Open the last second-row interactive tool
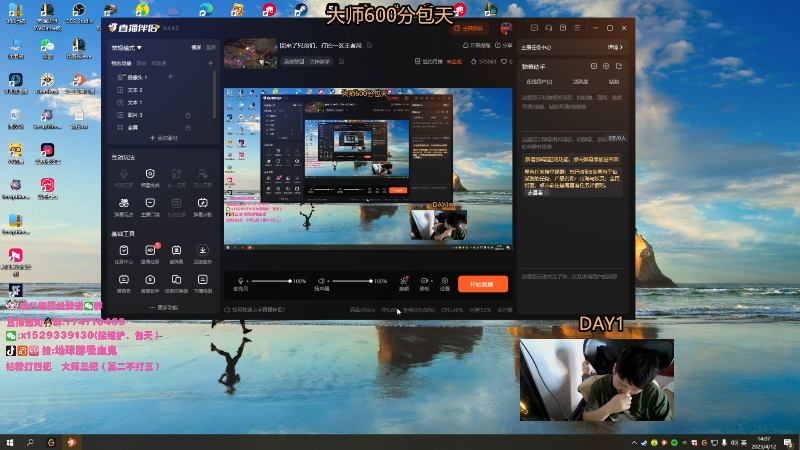The width and height of the screenshot is (800, 450). 203,208
